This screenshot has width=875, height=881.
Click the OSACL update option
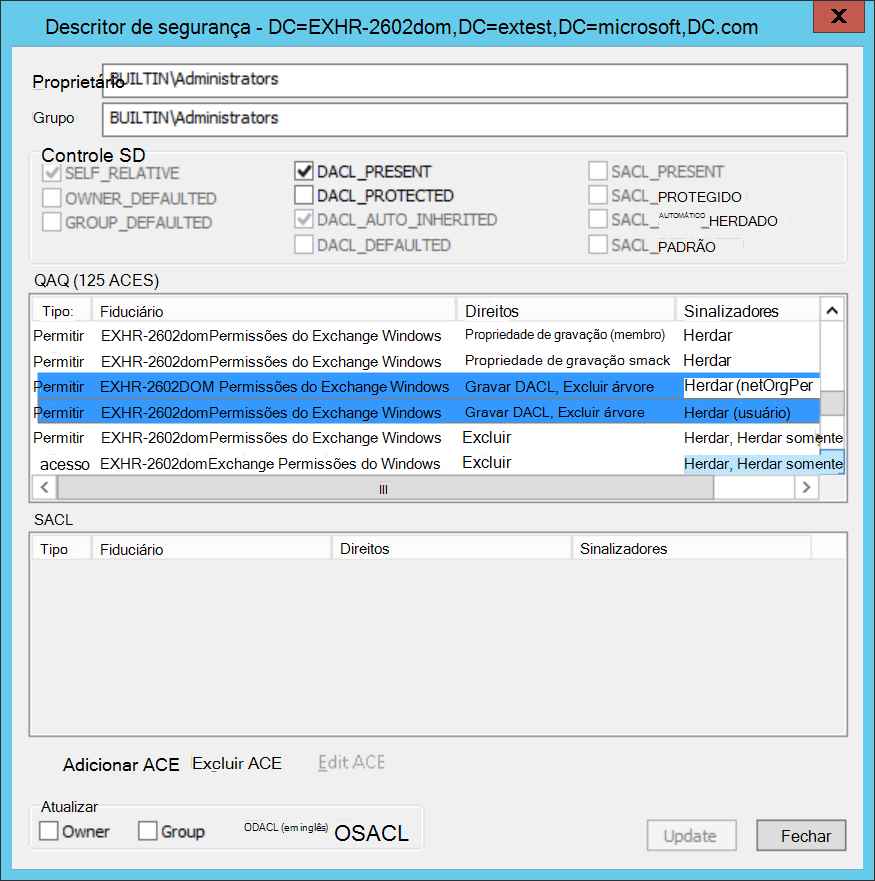pos(371,833)
